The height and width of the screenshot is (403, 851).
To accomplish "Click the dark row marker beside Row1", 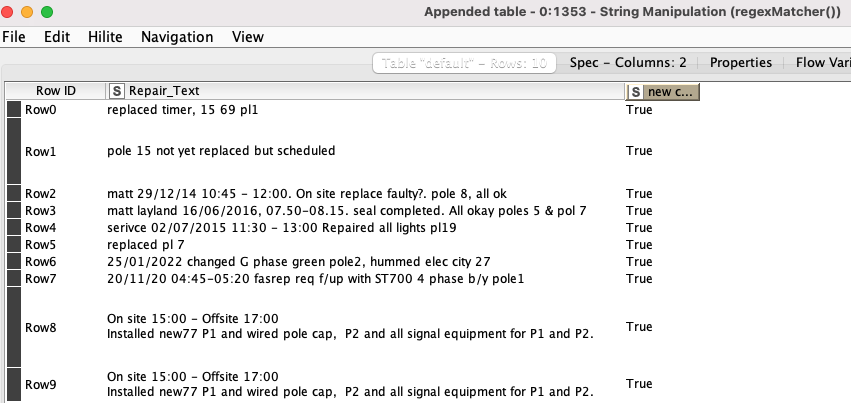I will (14, 151).
